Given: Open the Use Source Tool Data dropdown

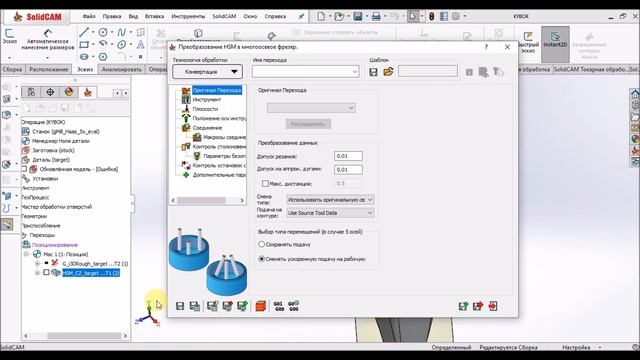Looking at the screenshot, I should click(x=330, y=213).
